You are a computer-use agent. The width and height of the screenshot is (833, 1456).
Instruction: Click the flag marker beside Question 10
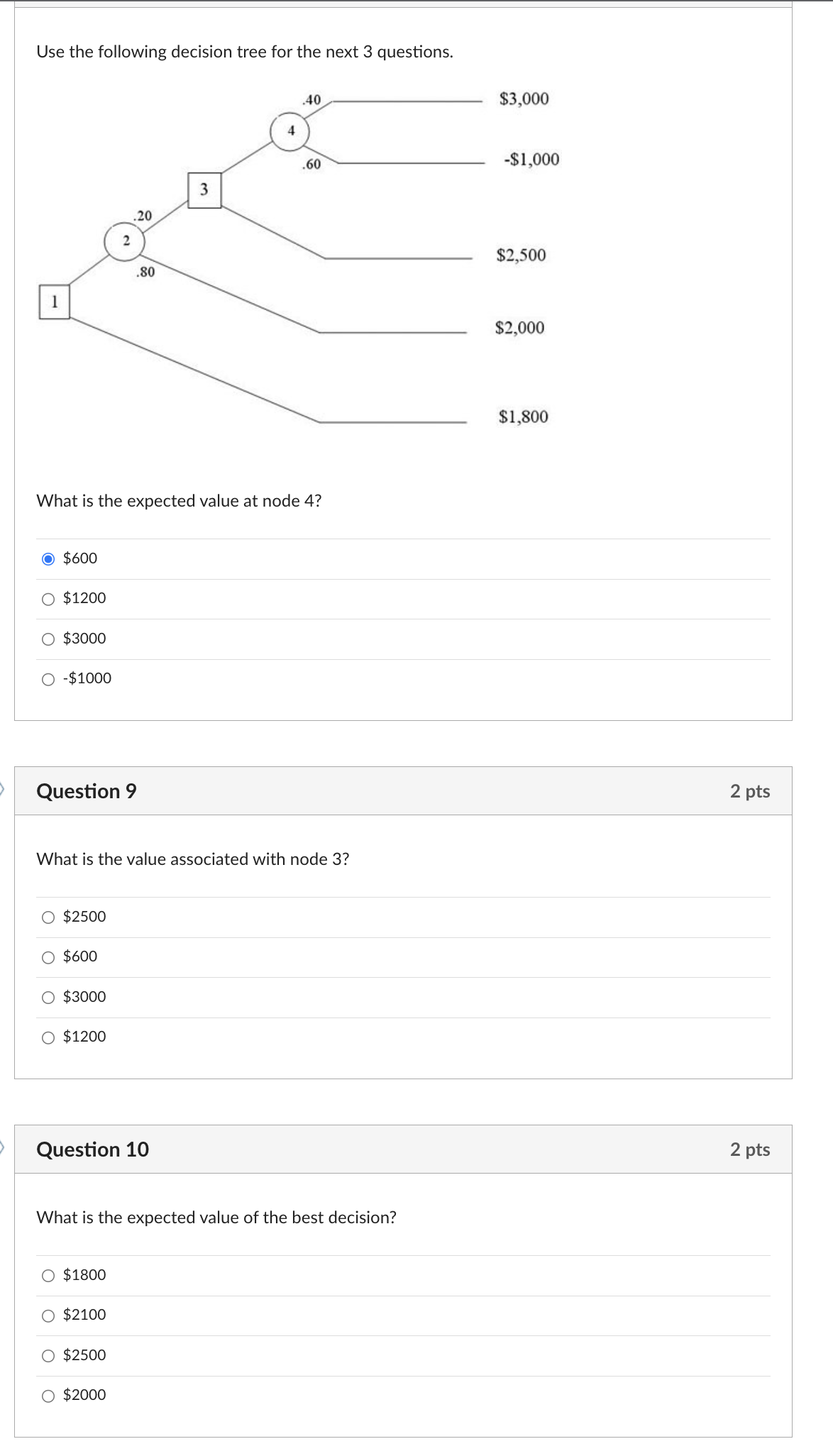[x=2, y=1147]
